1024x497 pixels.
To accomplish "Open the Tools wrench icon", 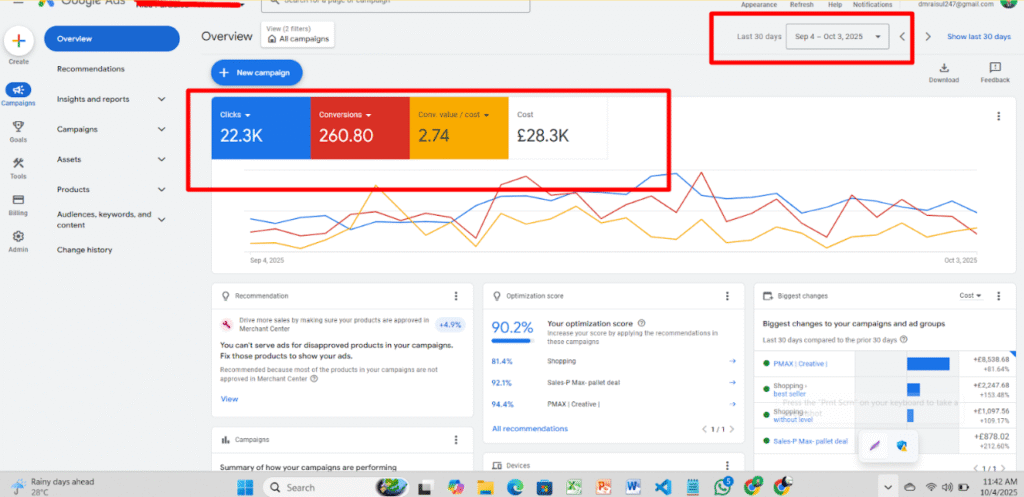I will pyautogui.click(x=18, y=163).
